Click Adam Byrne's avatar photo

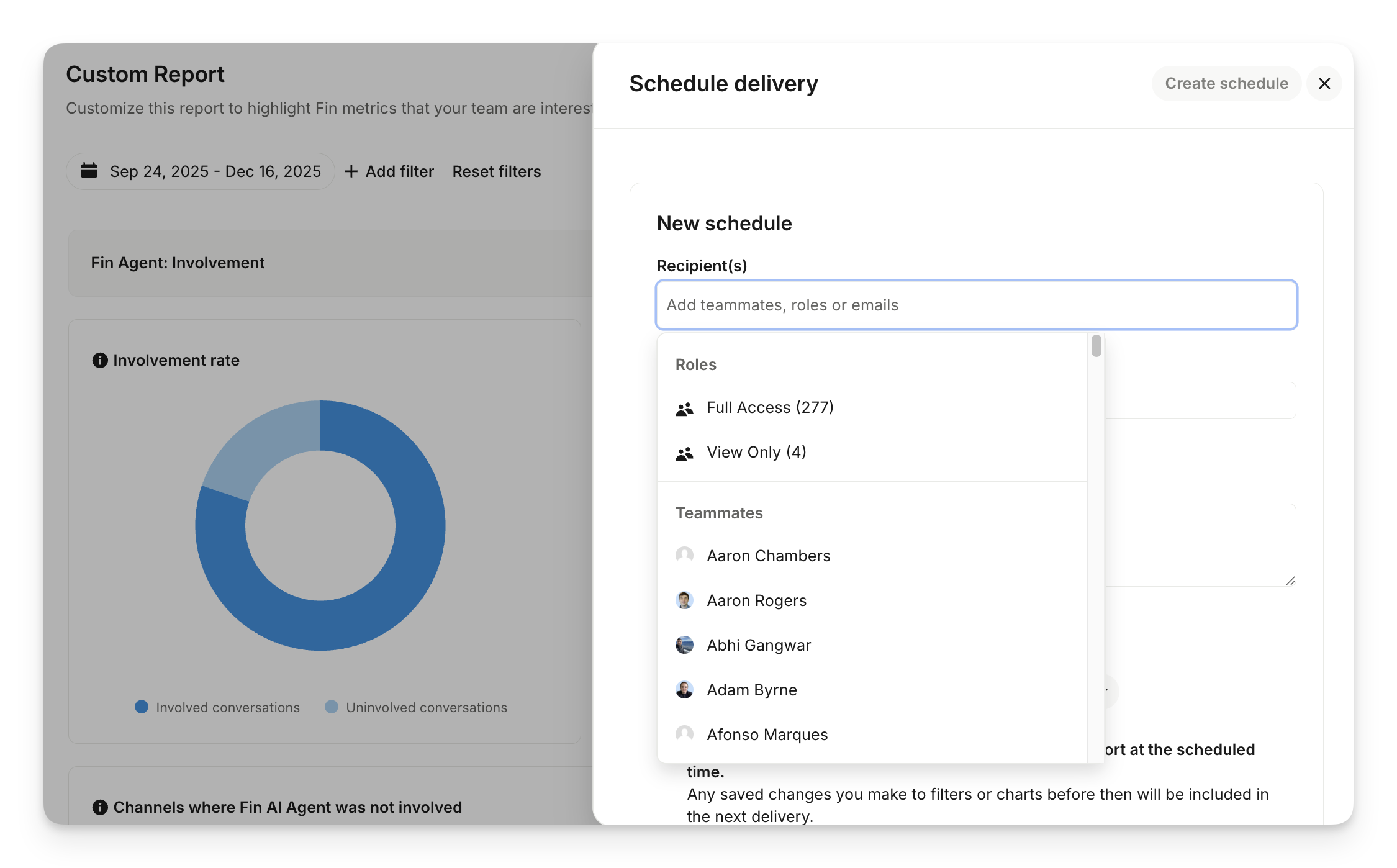684,690
